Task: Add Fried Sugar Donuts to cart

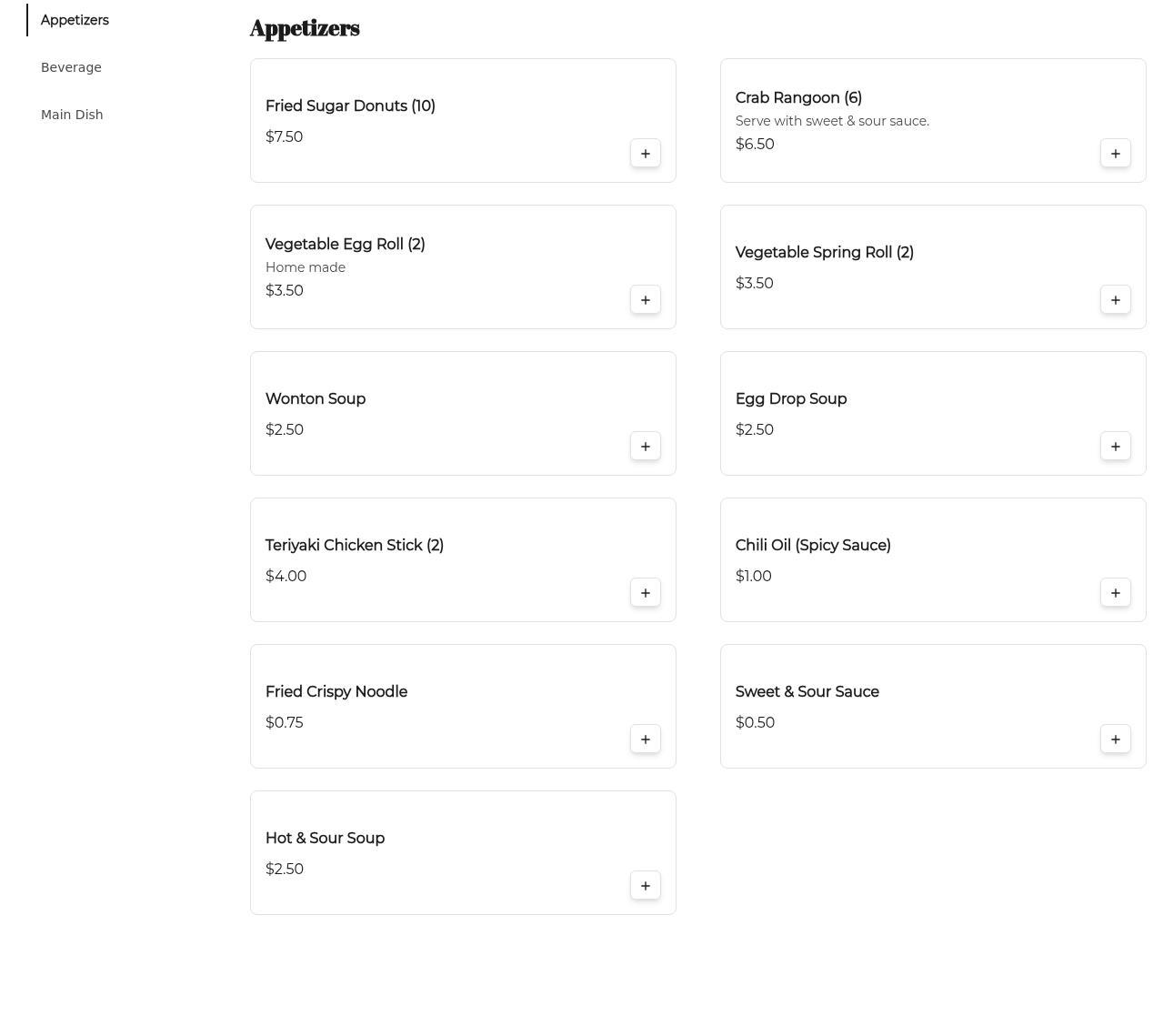Action: 645,154
